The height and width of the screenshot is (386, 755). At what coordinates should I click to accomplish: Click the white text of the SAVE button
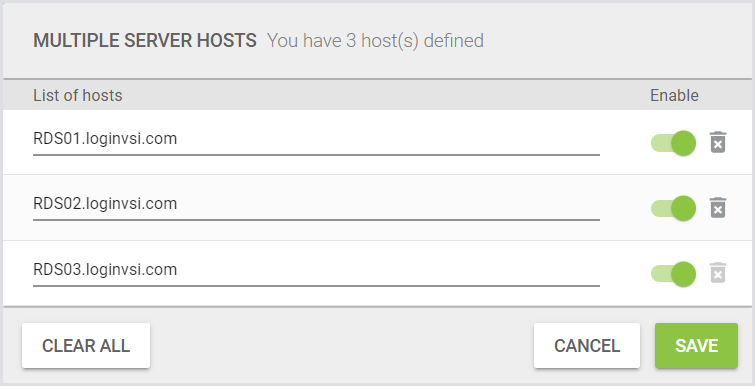[x=696, y=346]
